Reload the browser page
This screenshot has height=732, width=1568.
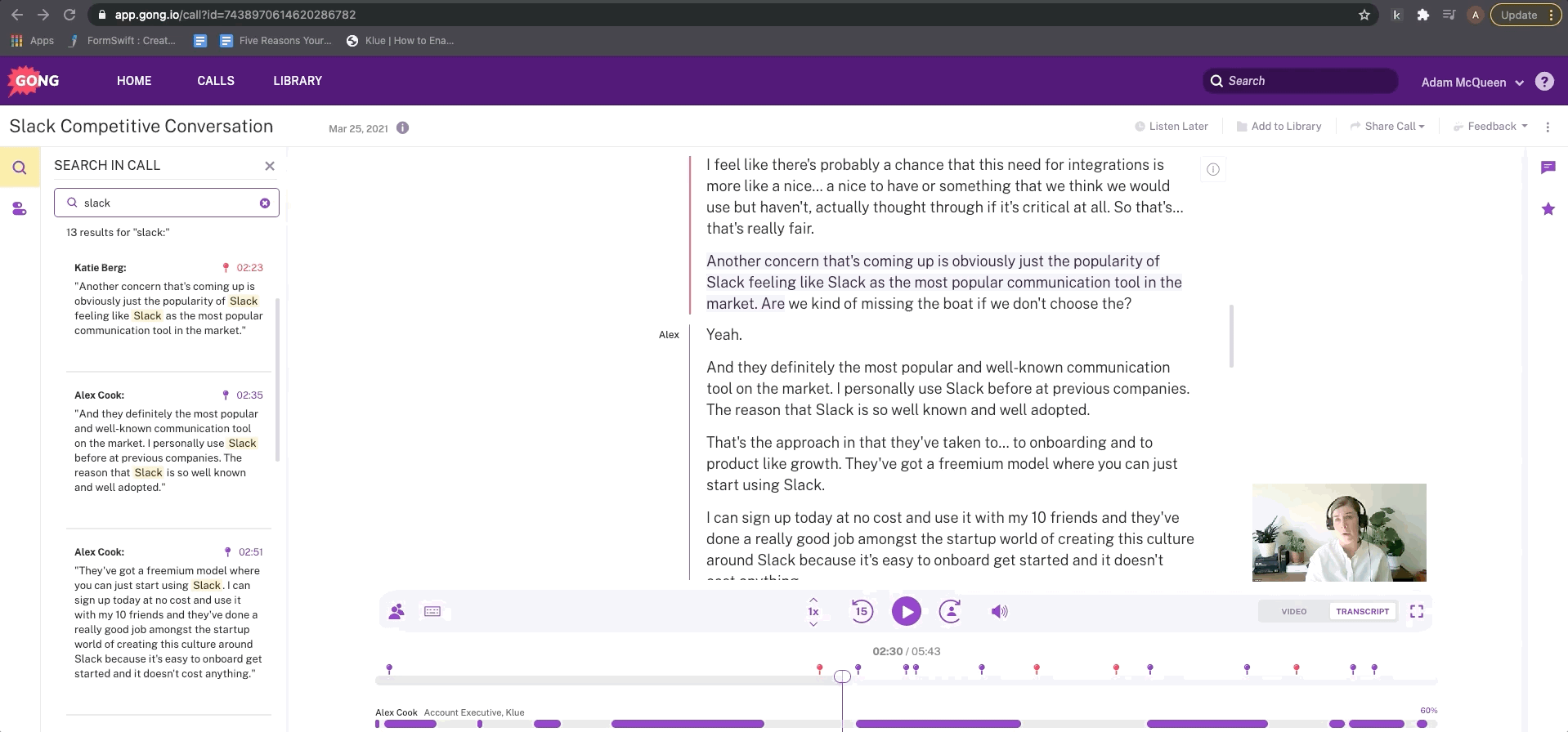pyautogui.click(x=69, y=15)
